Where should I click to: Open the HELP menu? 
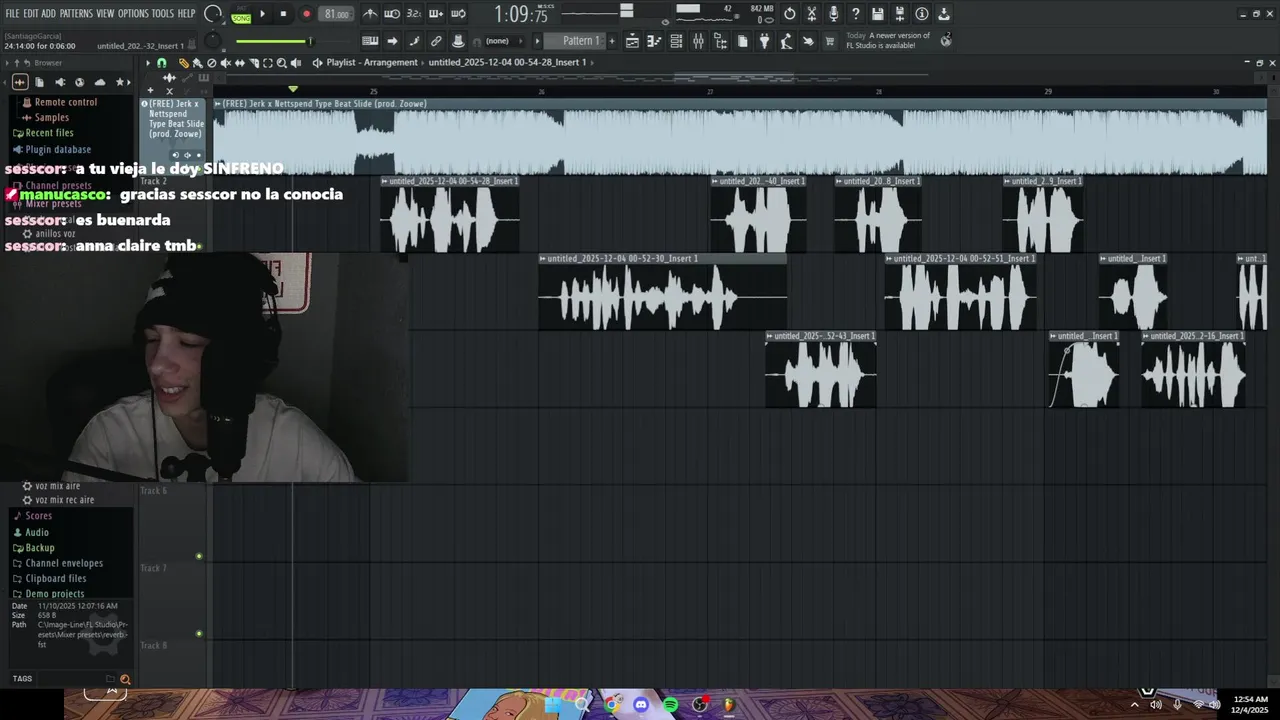tap(187, 14)
